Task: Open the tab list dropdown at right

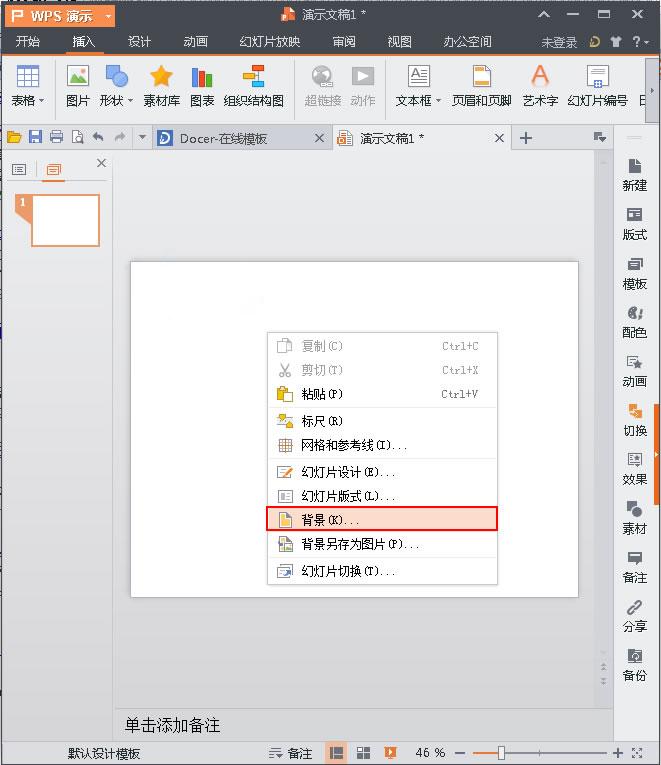Action: 600,137
